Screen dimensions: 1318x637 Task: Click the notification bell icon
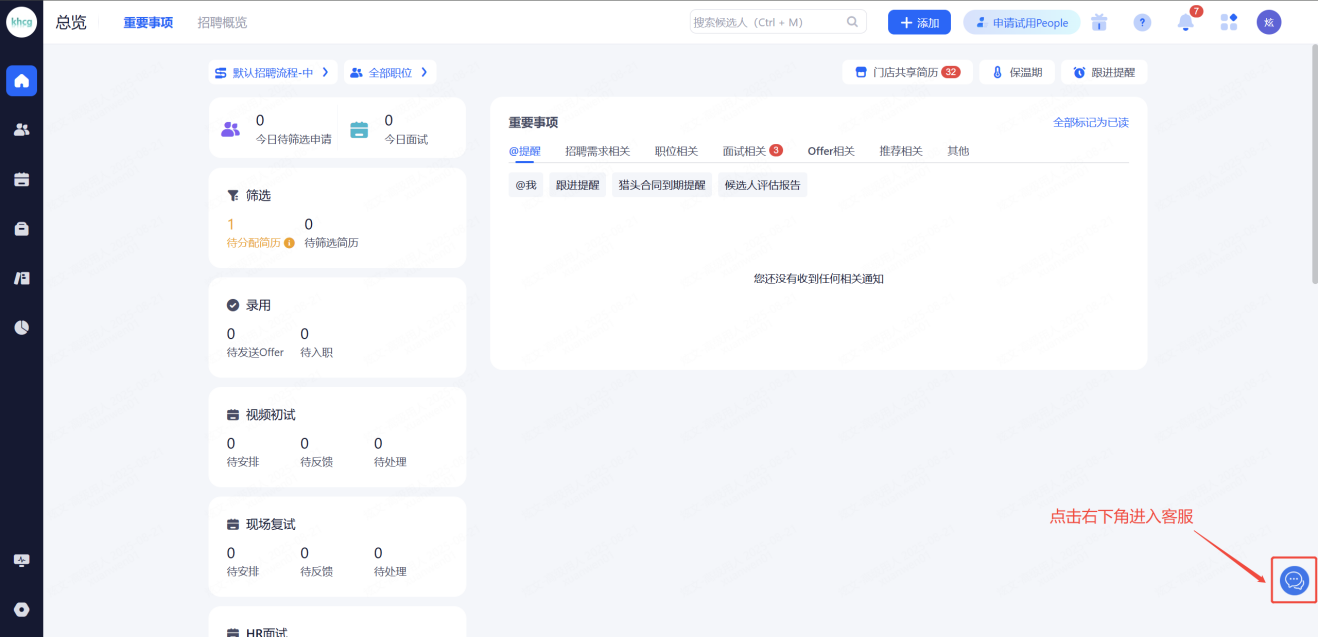coord(1185,23)
